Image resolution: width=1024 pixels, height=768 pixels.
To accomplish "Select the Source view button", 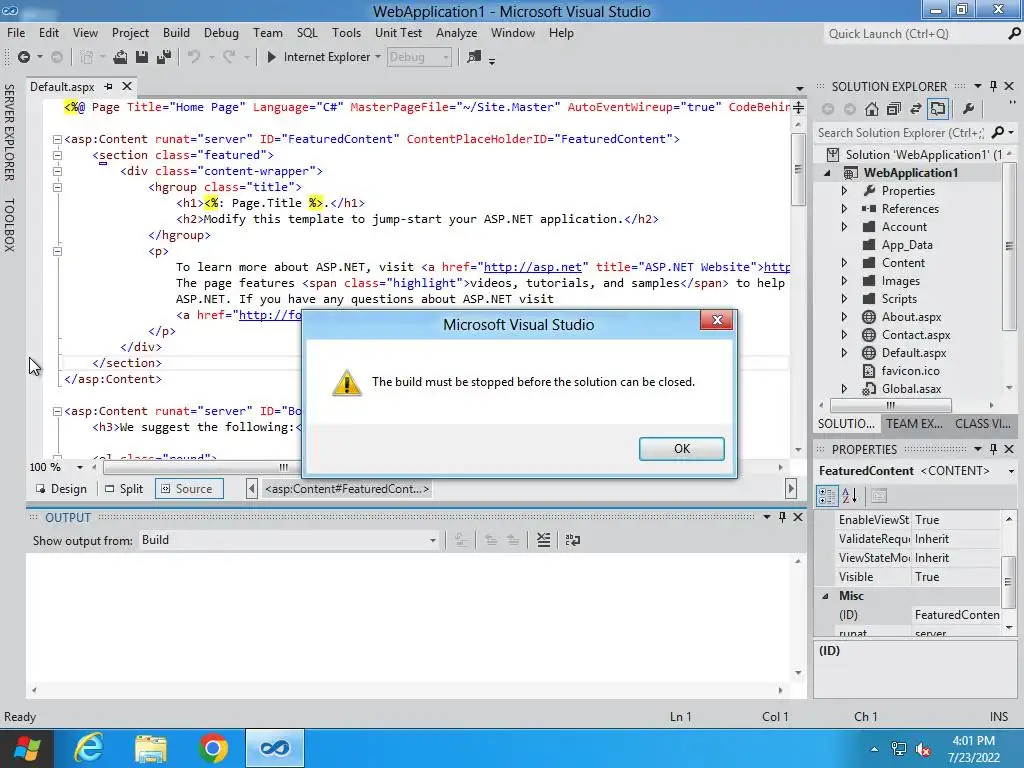I will pyautogui.click(x=189, y=488).
